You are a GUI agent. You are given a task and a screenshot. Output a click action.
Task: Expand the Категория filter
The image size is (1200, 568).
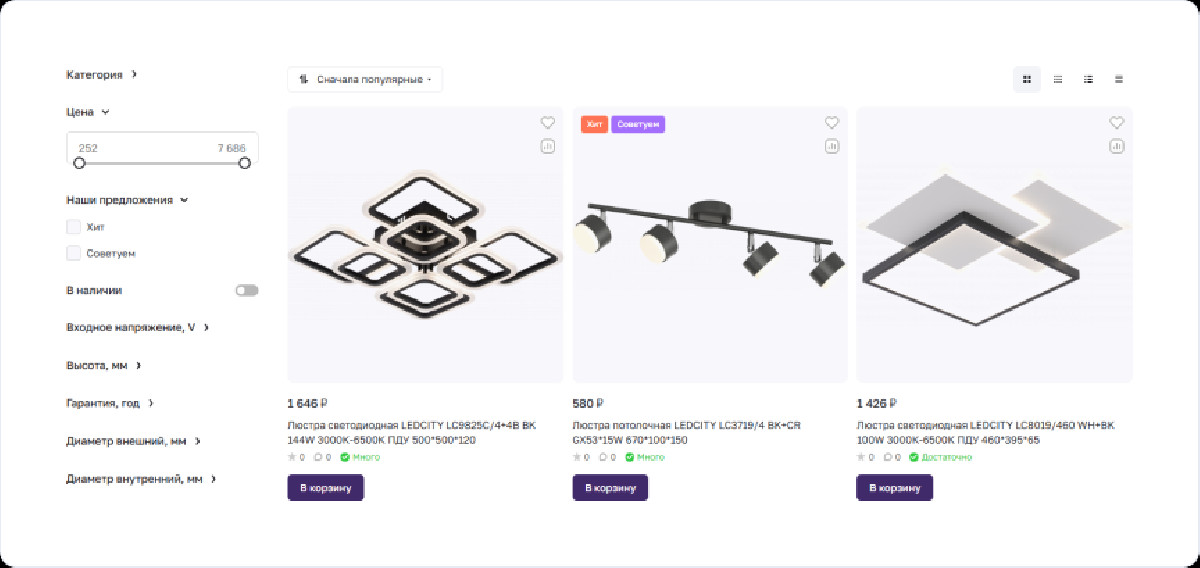tap(102, 75)
